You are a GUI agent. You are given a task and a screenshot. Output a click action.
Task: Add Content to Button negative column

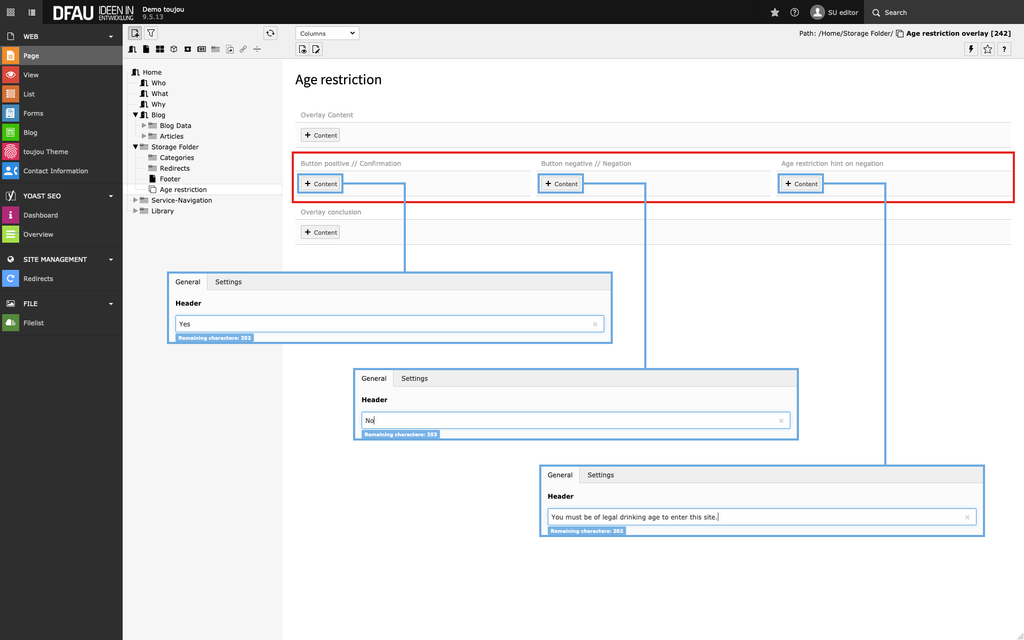coord(561,184)
